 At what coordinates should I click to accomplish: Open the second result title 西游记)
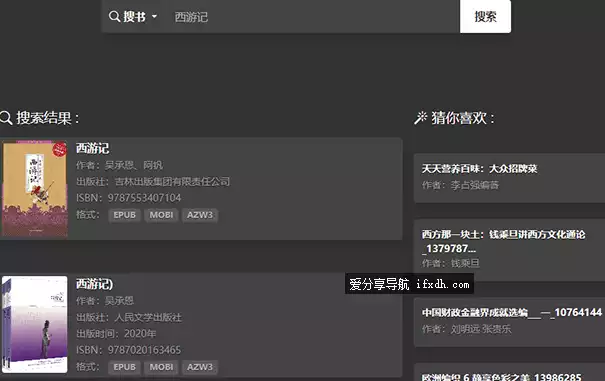95,284
